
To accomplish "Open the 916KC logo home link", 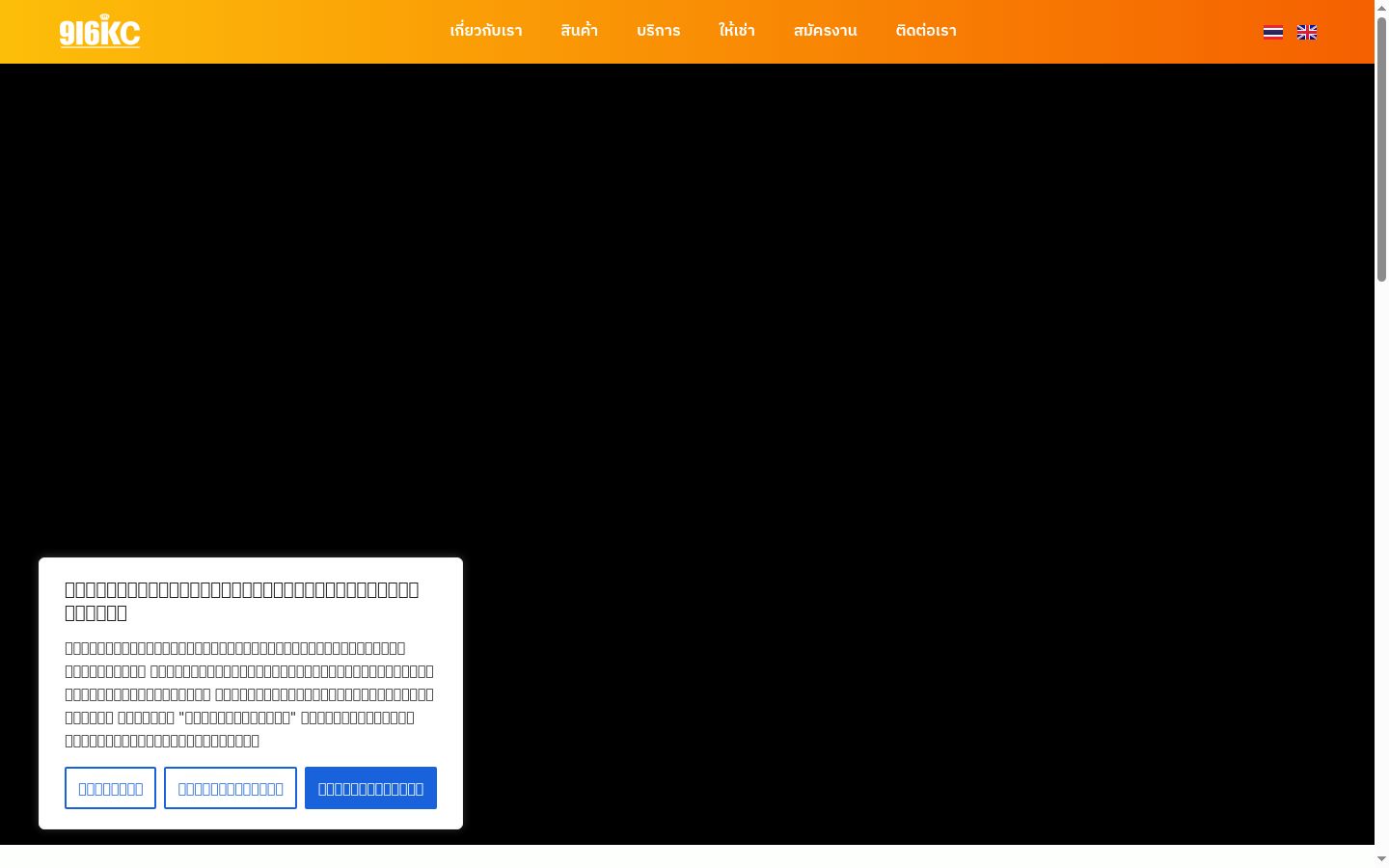I will click(x=99, y=31).
